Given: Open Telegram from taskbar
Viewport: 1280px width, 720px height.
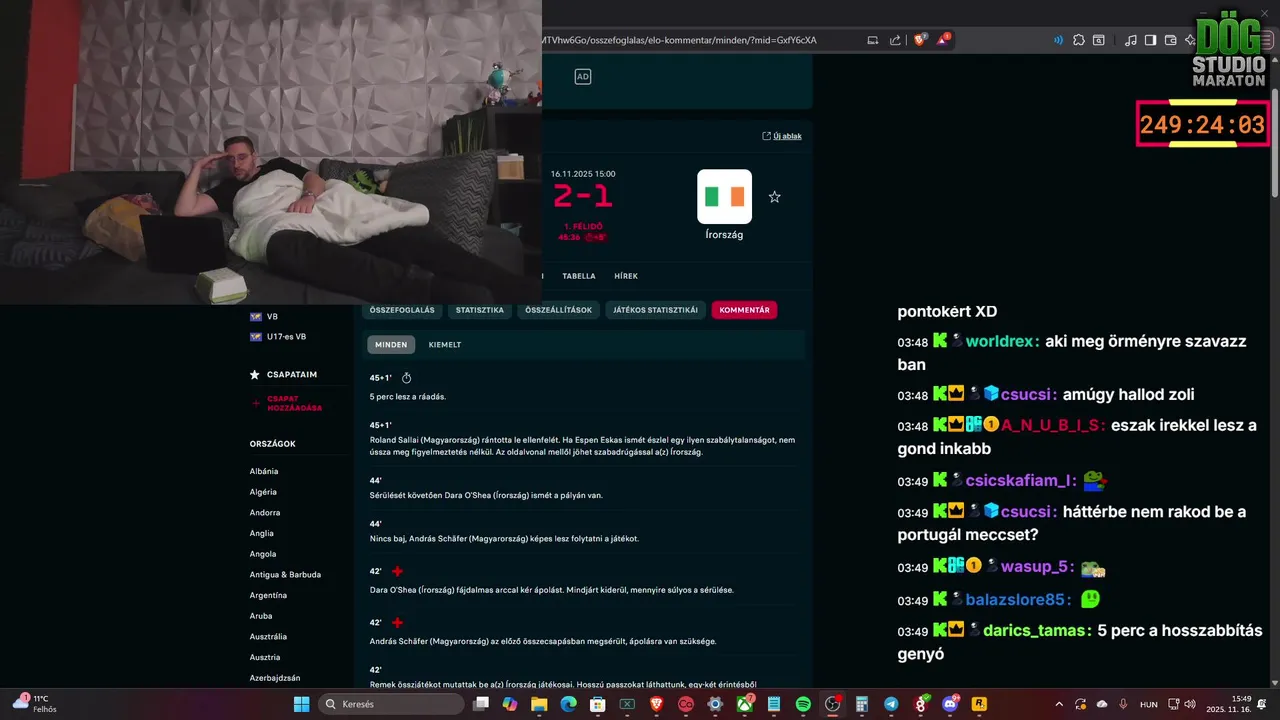Looking at the screenshot, I should (x=891, y=704).
